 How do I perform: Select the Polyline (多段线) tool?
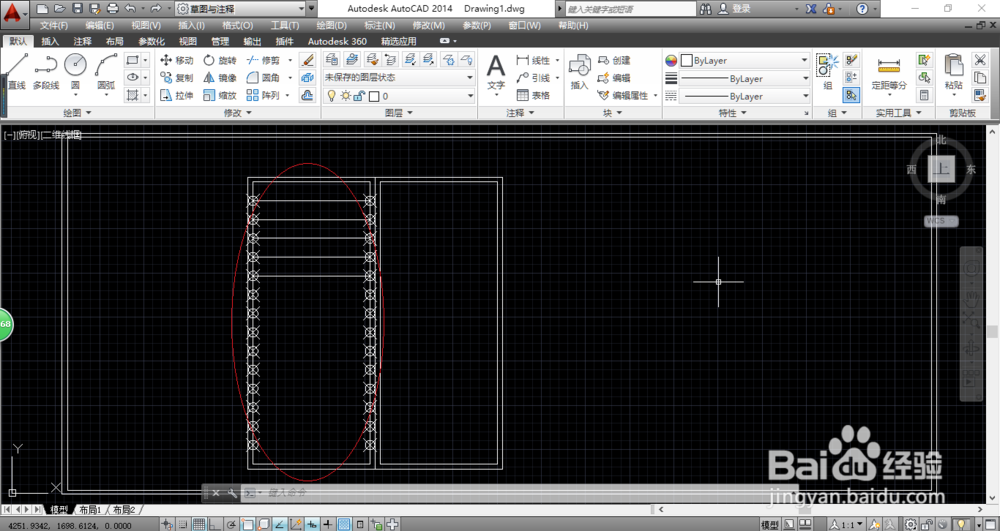tap(46, 71)
